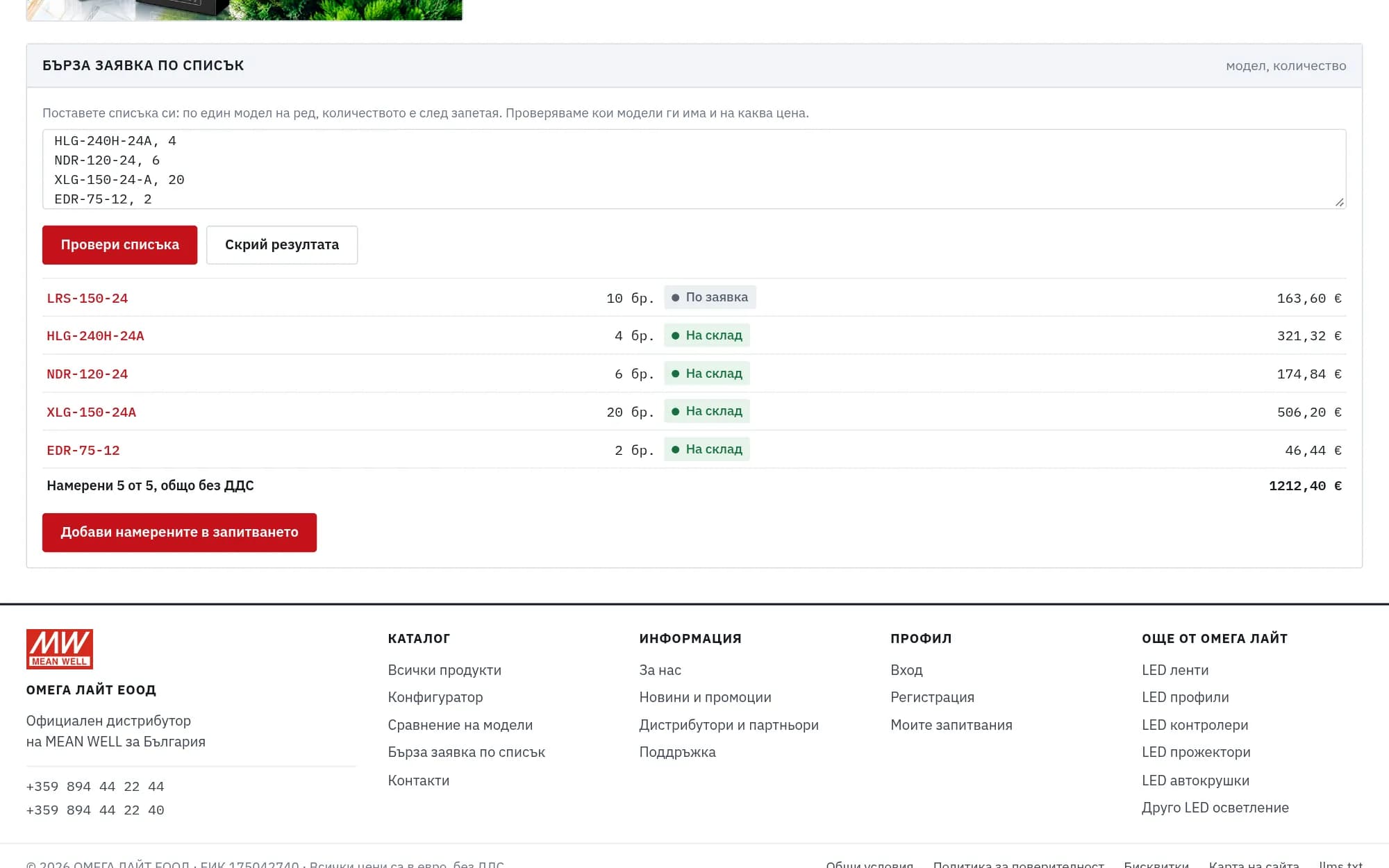Click price 506,20 € for XLG-150-24A
Viewport: 1389px width, 868px height.
1309,412
